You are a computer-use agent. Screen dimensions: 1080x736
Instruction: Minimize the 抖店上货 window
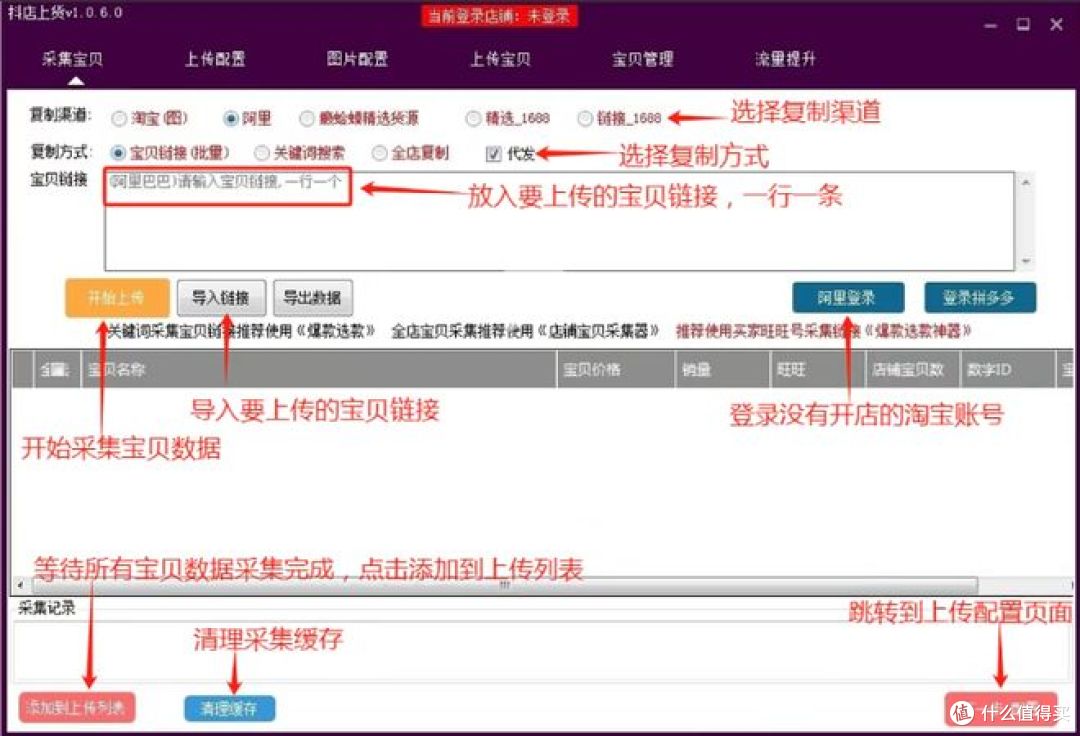pyautogui.click(x=990, y=25)
